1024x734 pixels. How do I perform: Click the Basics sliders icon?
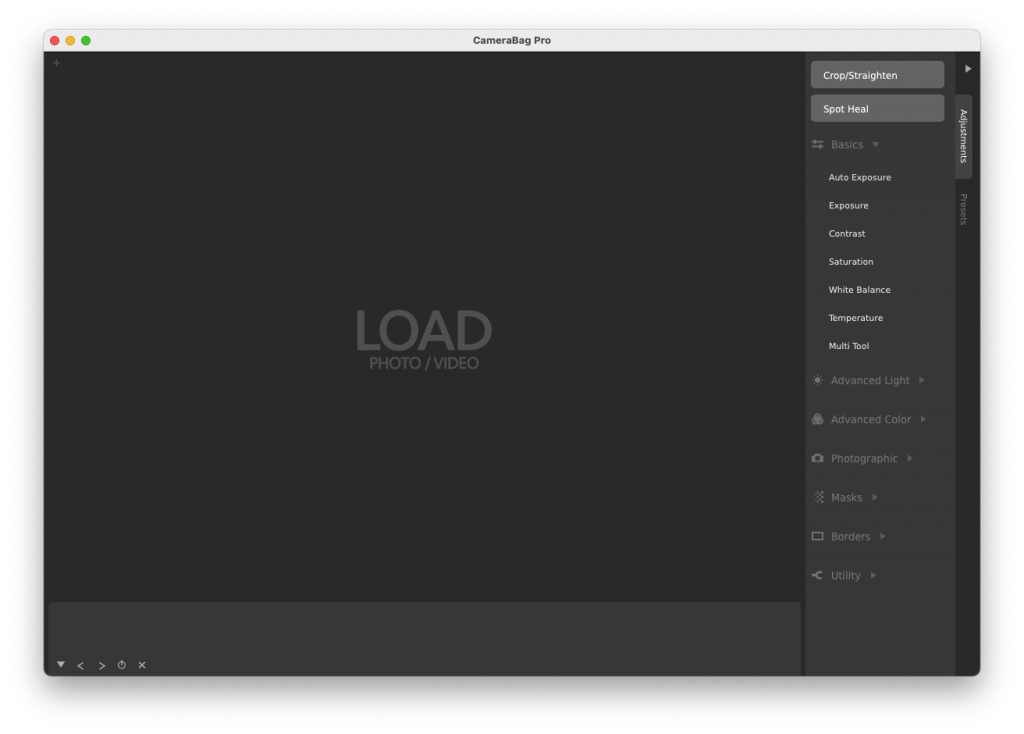pyautogui.click(x=818, y=144)
